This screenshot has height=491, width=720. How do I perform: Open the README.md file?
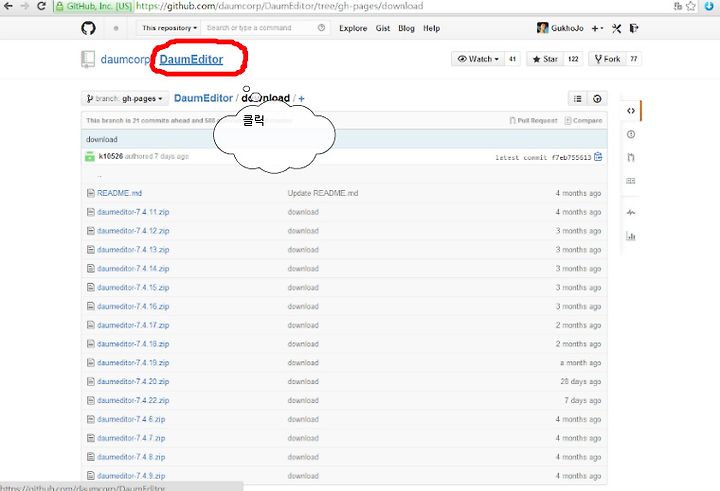pyautogui.click(x=119, y=193)
